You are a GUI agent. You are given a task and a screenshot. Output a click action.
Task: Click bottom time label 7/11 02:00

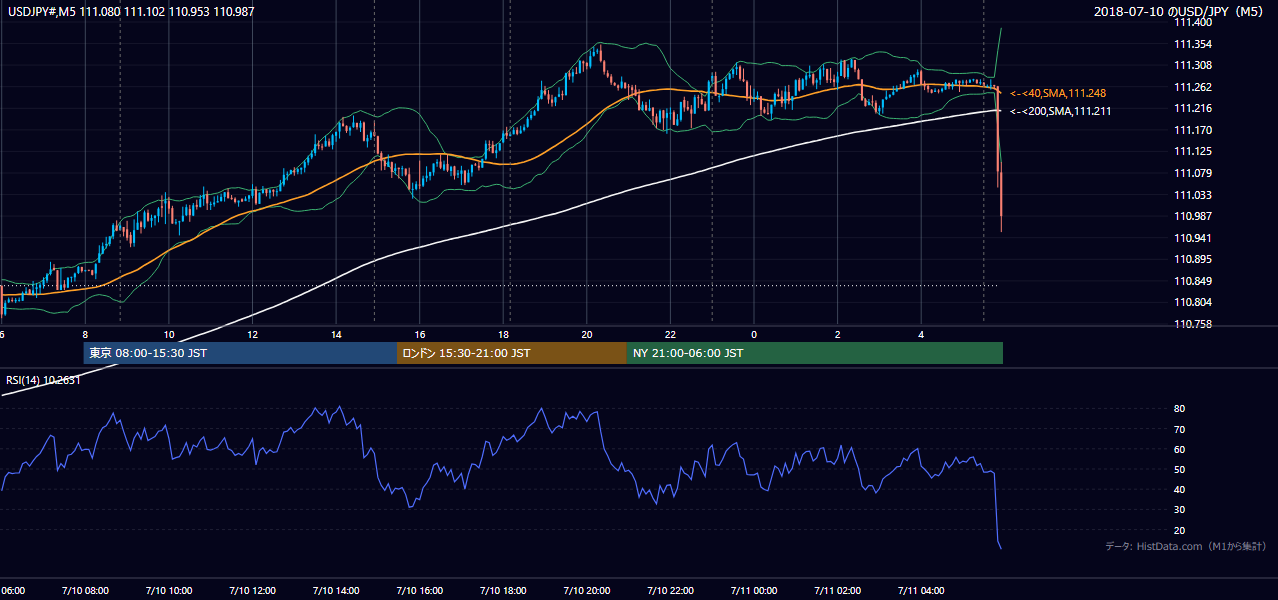point(837,591)
